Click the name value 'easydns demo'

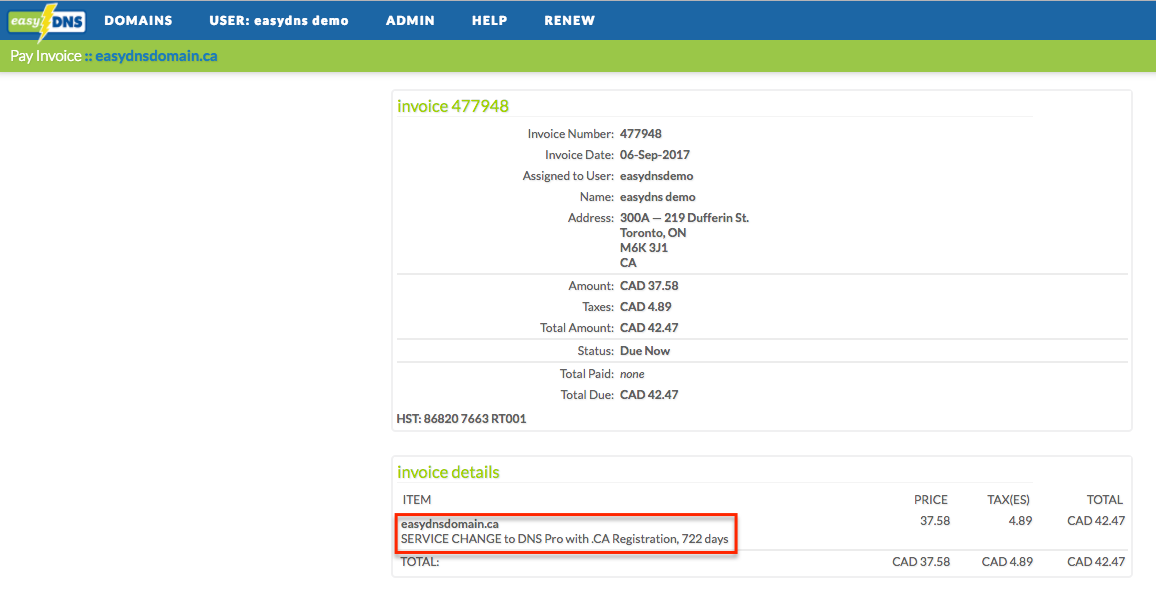pos(658,197)
